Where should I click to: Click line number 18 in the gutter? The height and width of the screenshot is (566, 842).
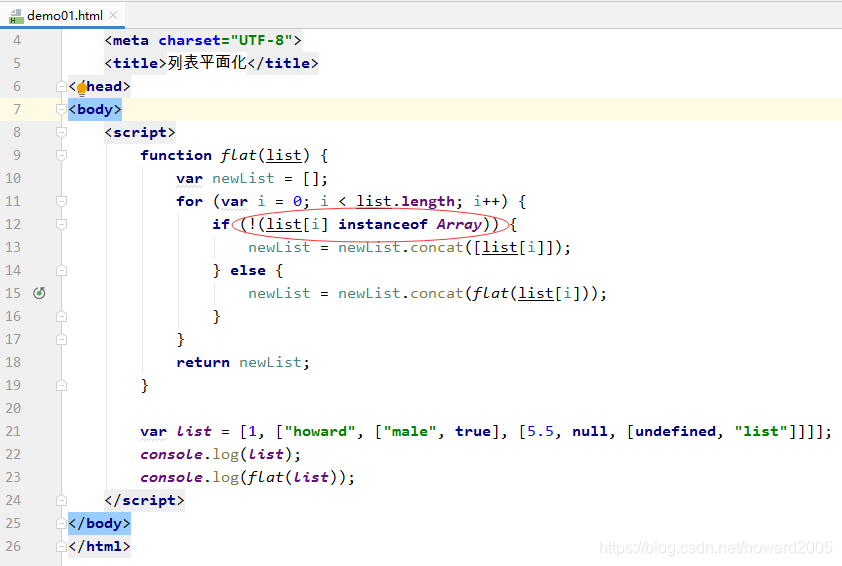pos(13,362)
